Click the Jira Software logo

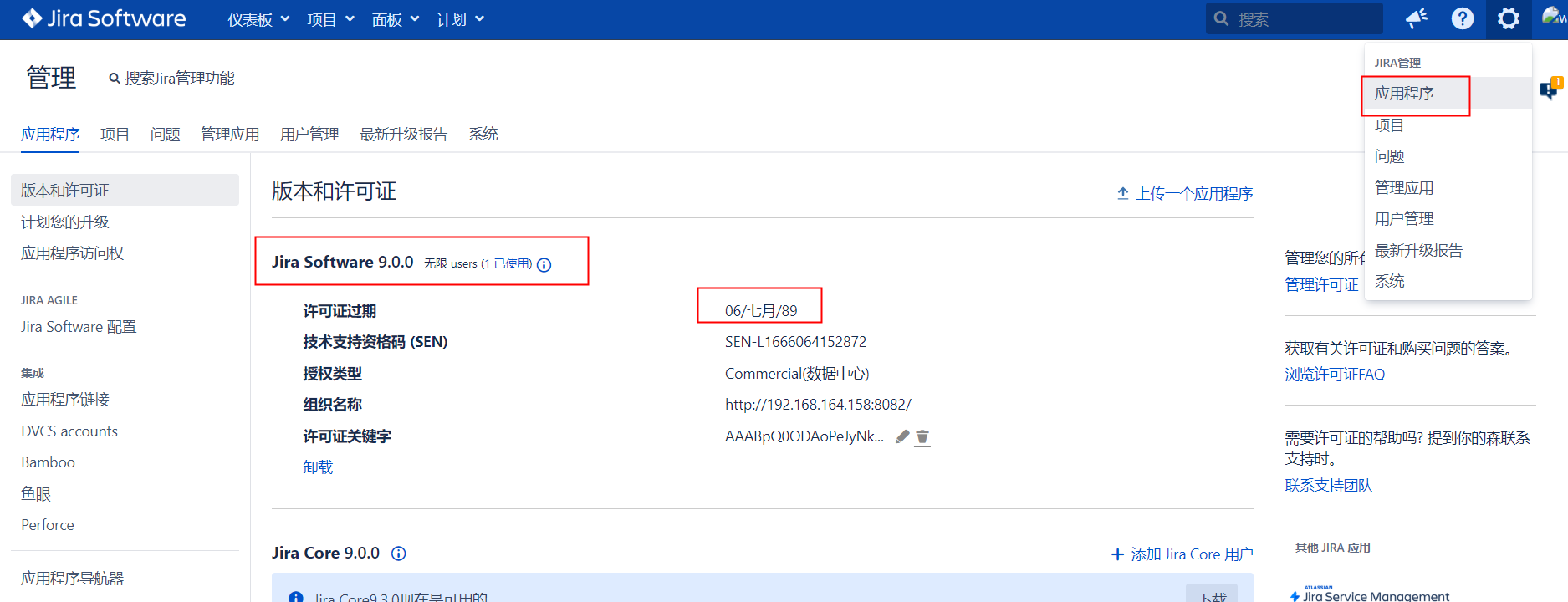coord(104,18)
